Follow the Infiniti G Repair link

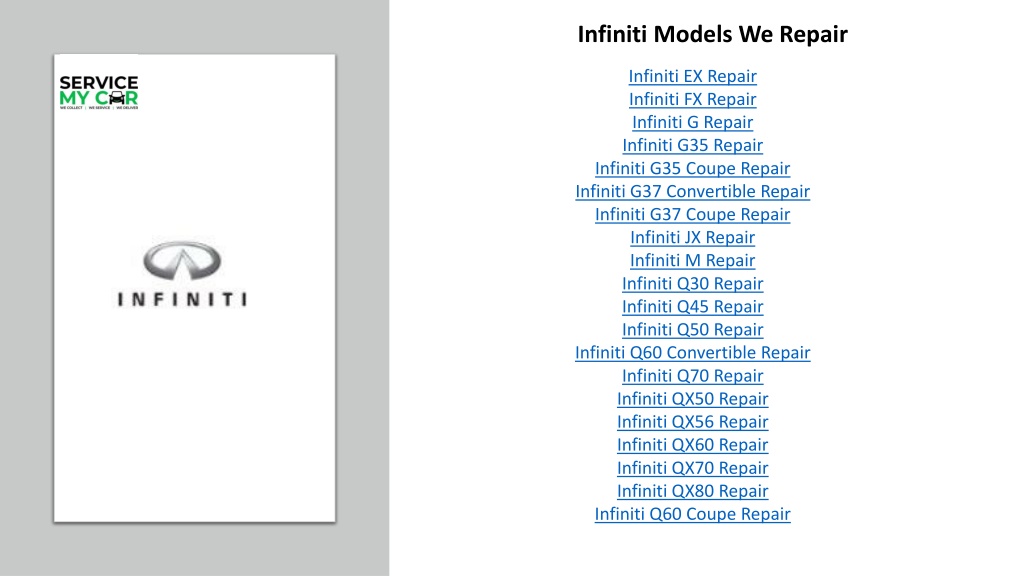click(692, 122)
